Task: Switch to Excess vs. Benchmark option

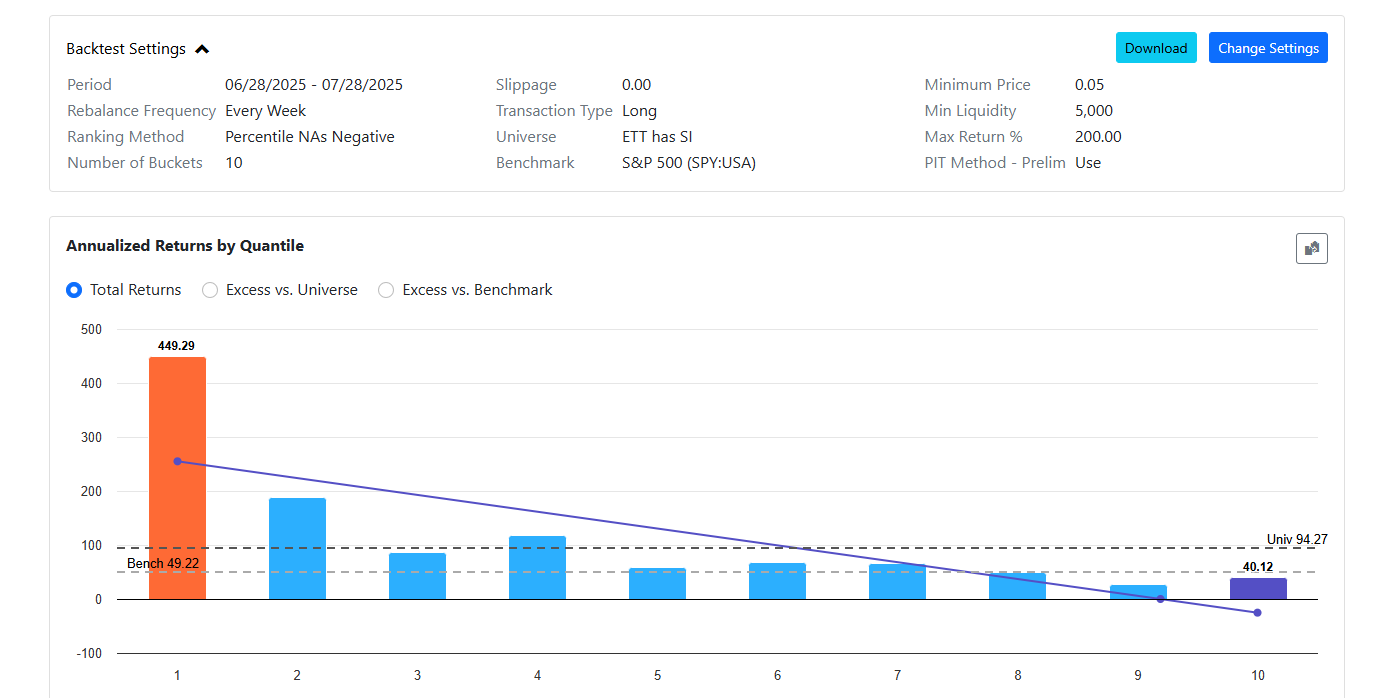Action: [x=386, y=290]
